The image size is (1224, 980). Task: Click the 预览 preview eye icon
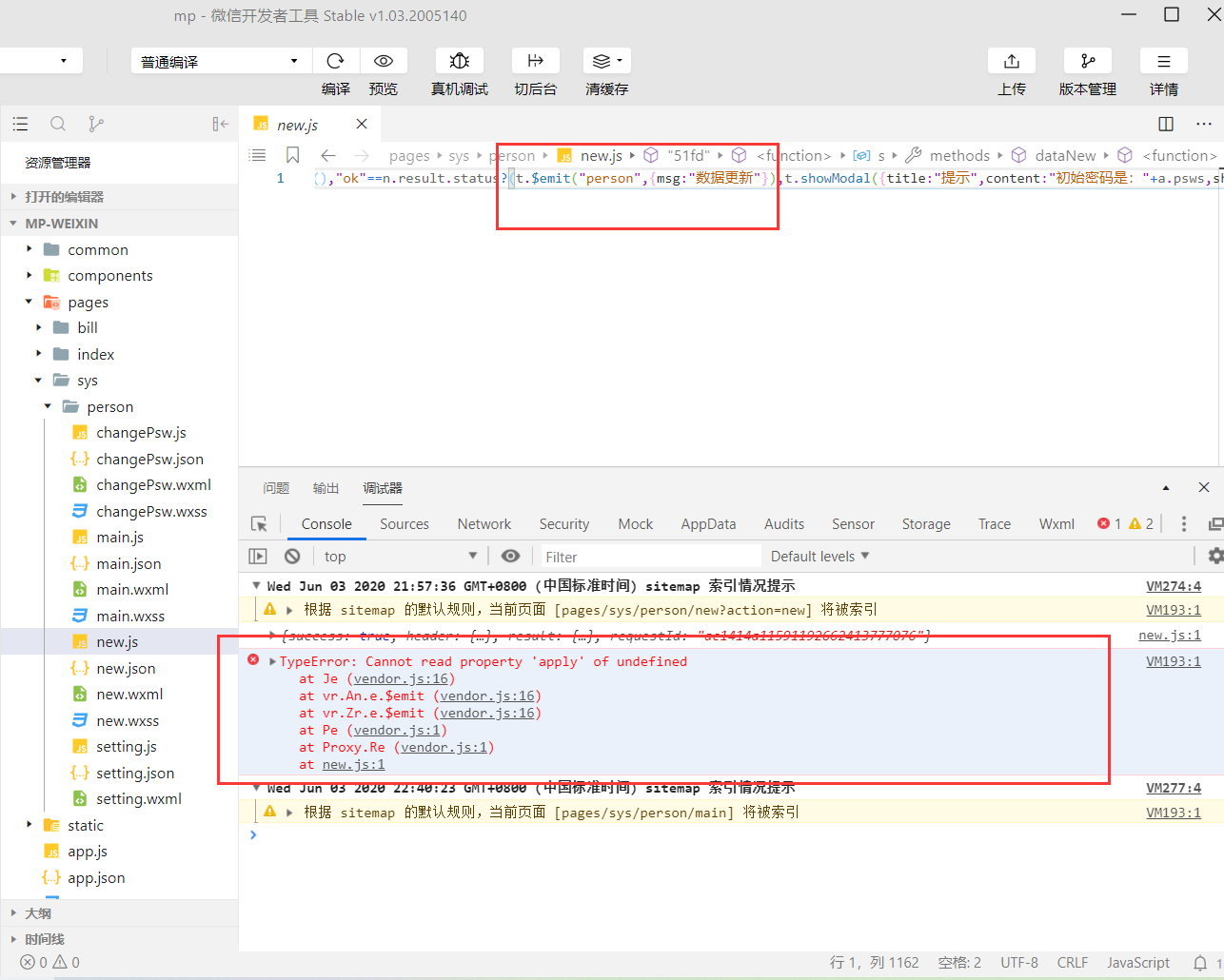[x=384, y=61]
